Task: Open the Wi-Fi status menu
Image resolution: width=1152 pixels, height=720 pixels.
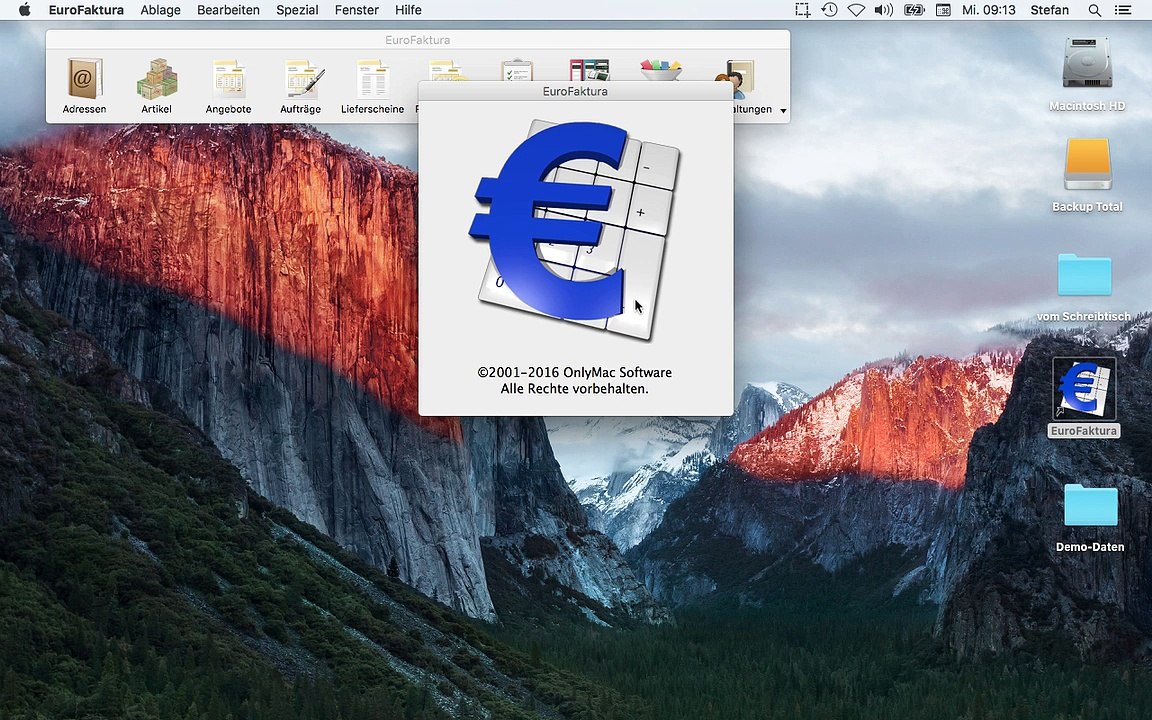Action: click(856, 10)
